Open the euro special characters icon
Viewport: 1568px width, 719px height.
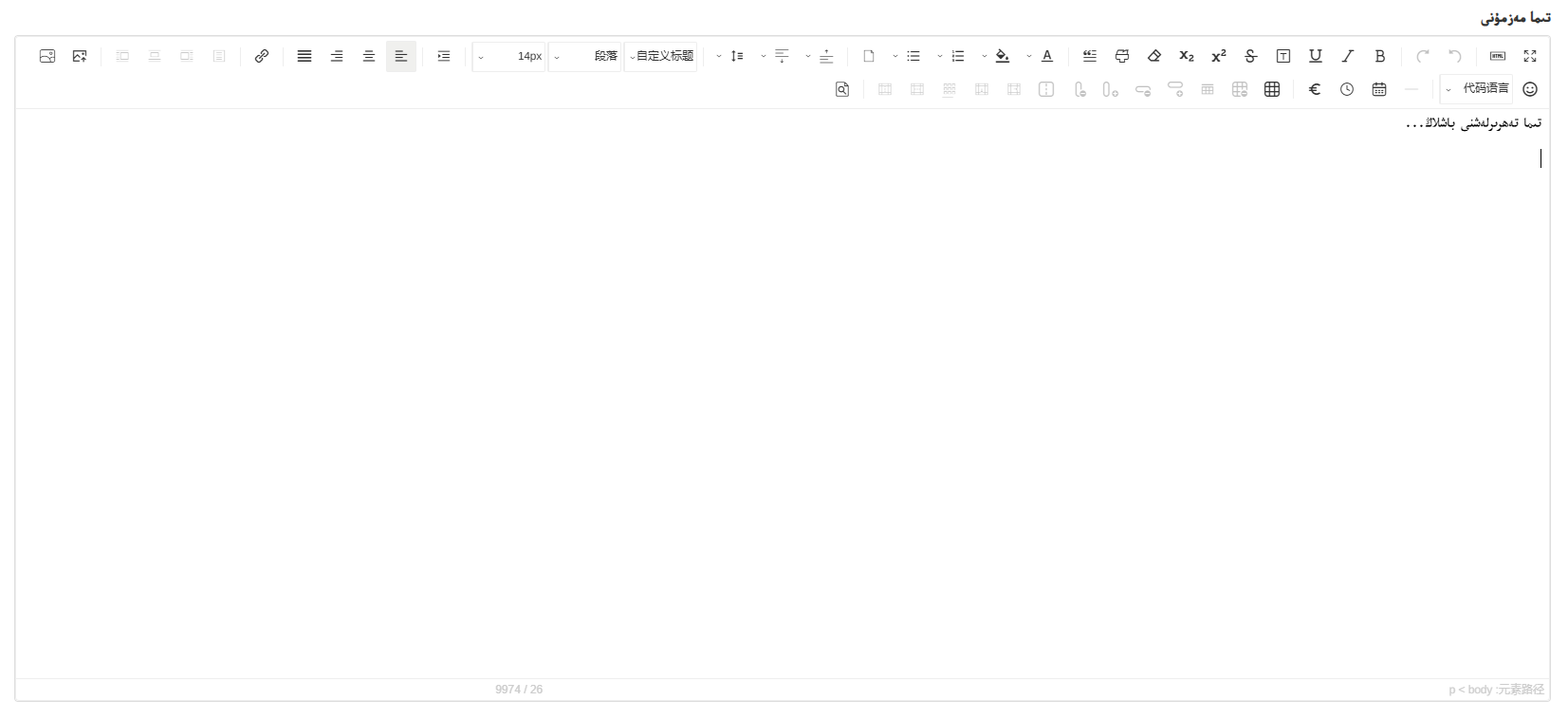[x=1314, y=89]
